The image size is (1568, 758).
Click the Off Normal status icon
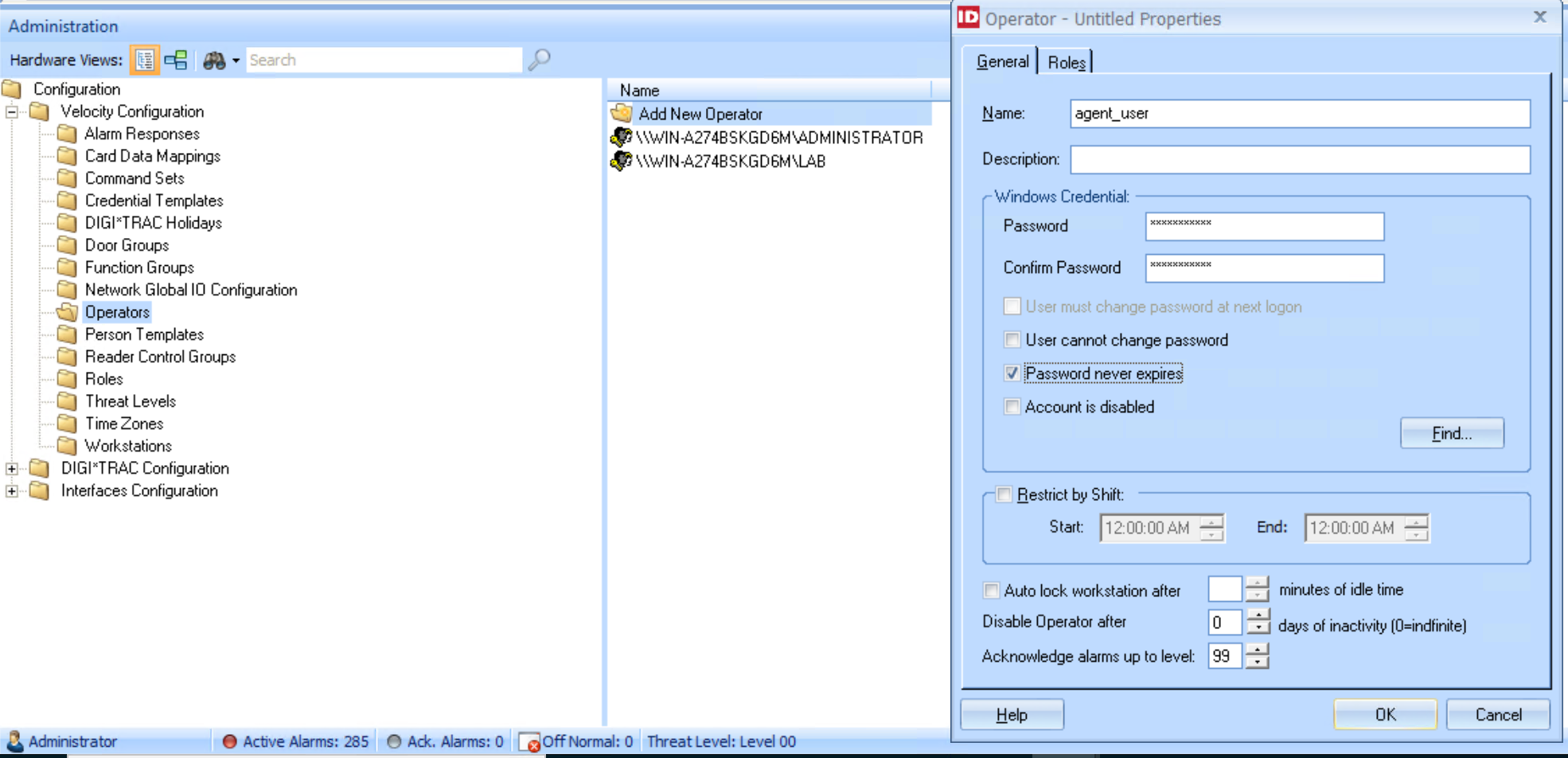click(x=529, y=742)
